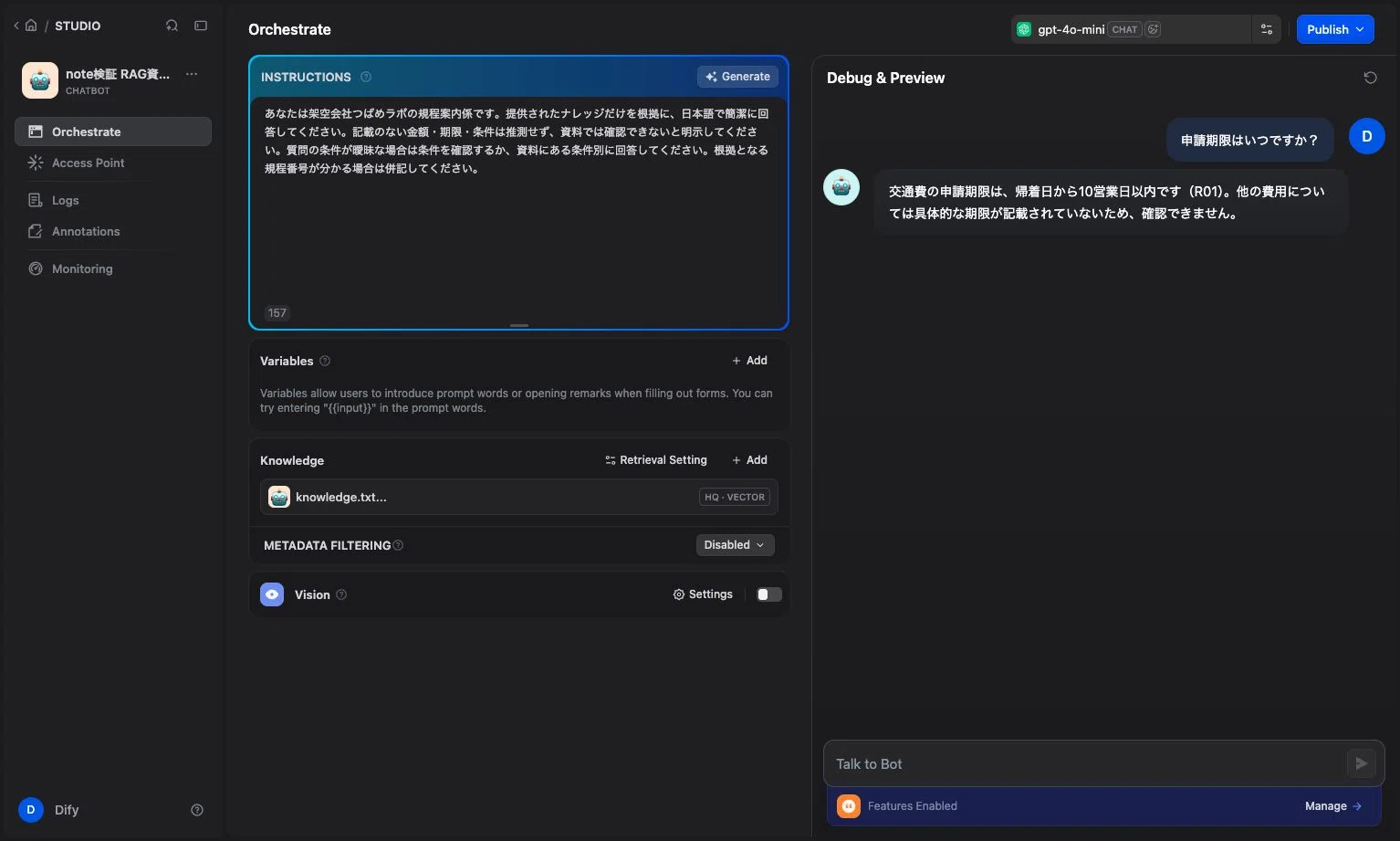Click the 157 character count badge
Image resolution: width=1400 pixels, height=841 pixels.
pyautogui.click(x=277, y=313)
